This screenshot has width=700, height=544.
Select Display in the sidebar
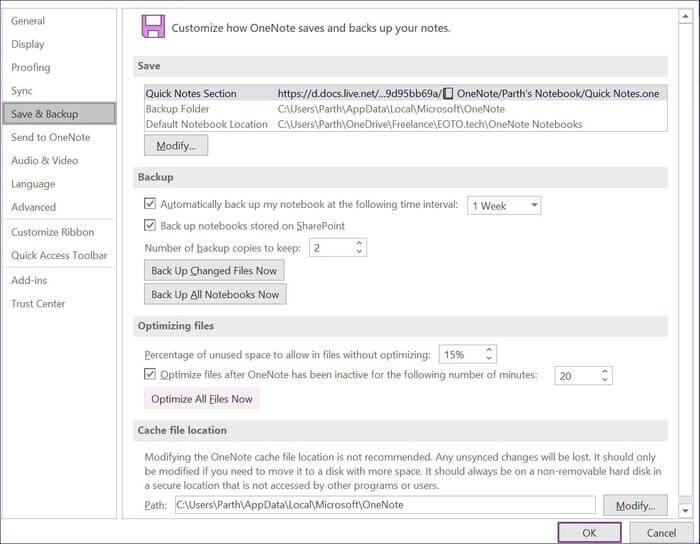[x=28, y=44]
